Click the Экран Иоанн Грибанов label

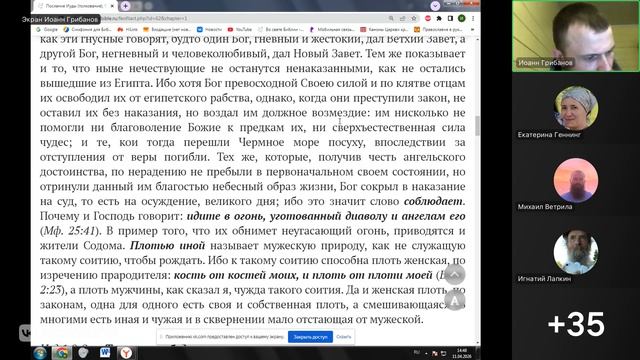pos(60,19)
